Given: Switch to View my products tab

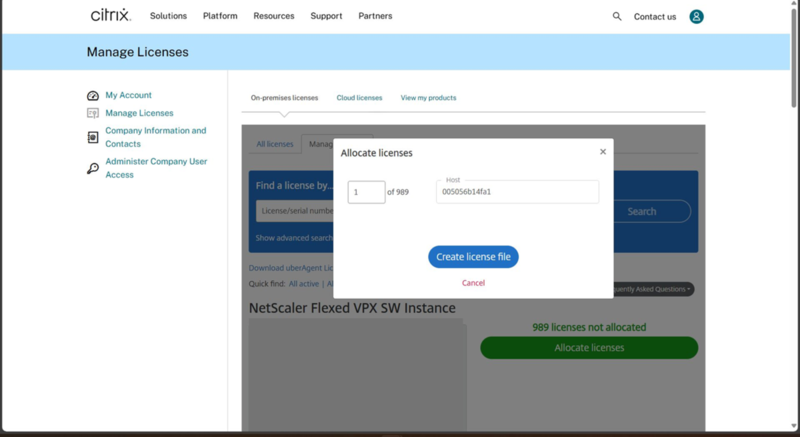Looking at the screenshot, I should 428,97.
